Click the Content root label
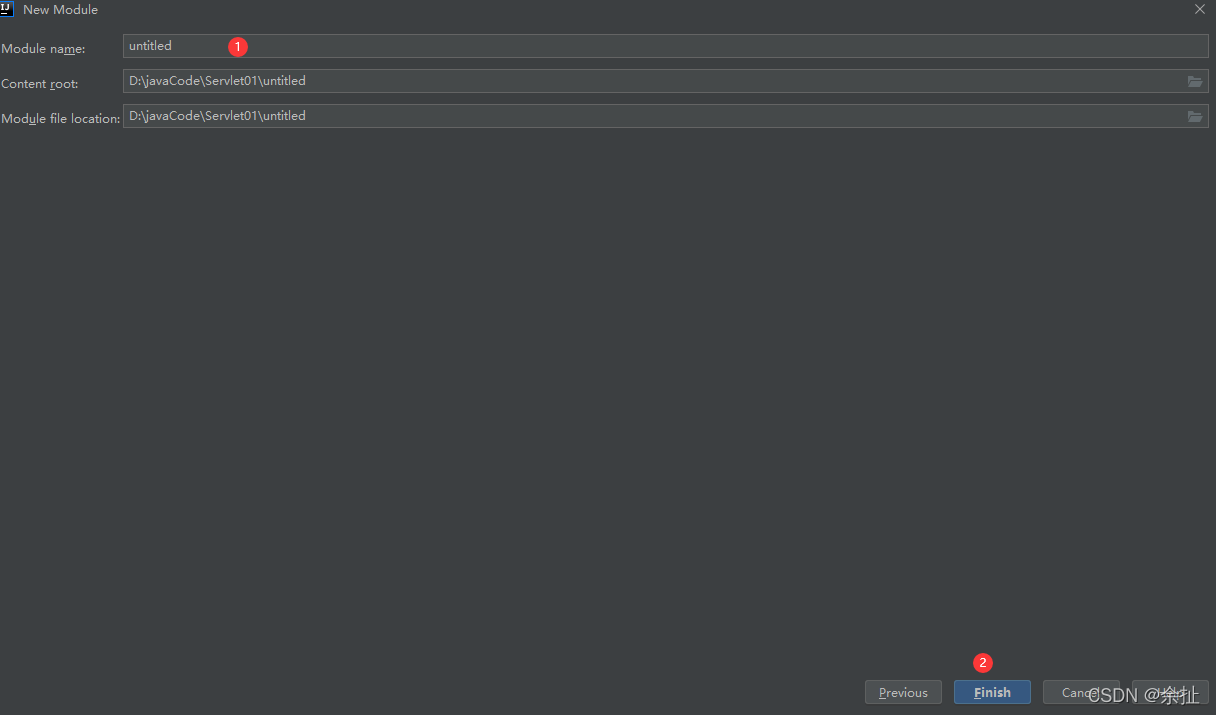The image size is (1216, 715). point(40,84)
